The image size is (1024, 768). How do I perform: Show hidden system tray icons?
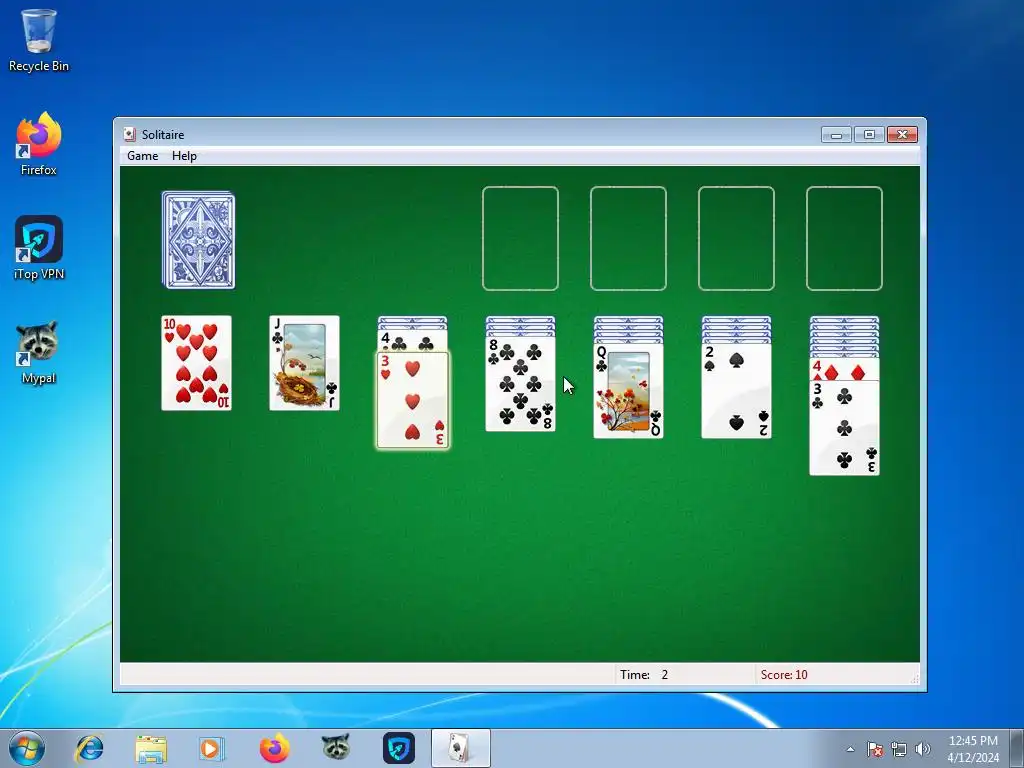coord(850,749)
